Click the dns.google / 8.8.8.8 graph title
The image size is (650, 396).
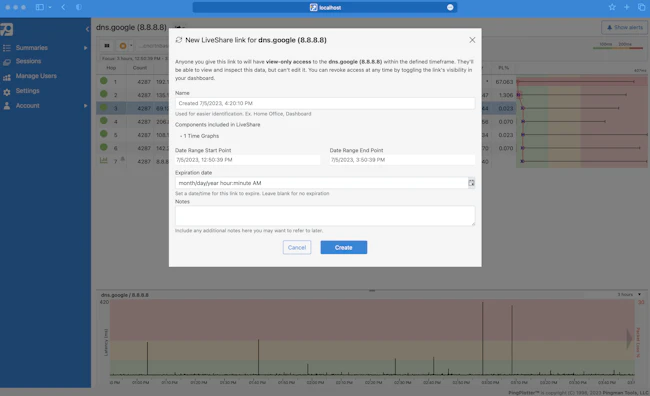[x=125, y=295]
